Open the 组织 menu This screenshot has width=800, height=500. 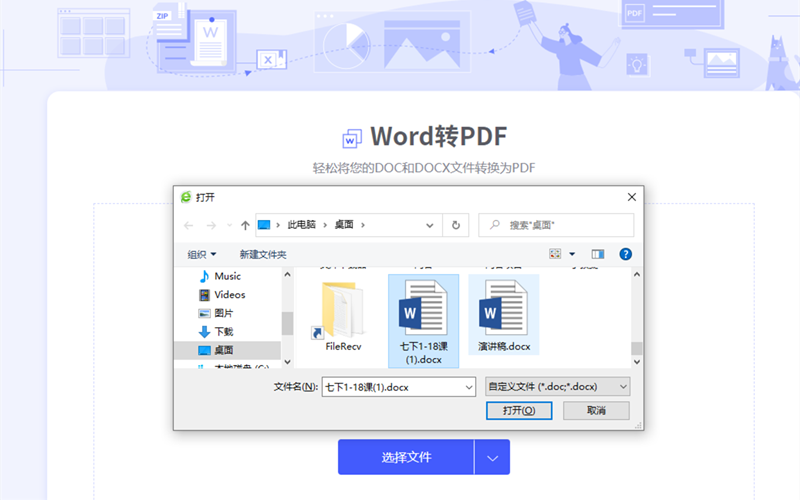(x=202, y=255)
